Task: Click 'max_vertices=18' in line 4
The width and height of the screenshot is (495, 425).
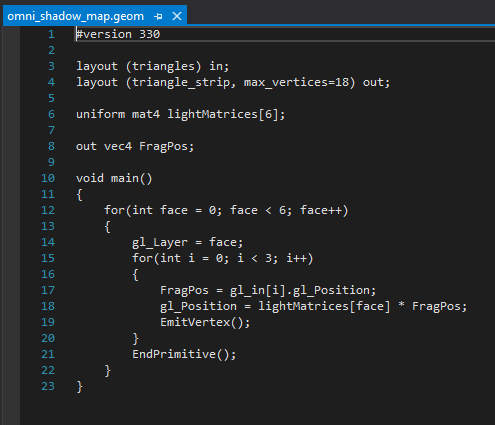Action: 296,82
